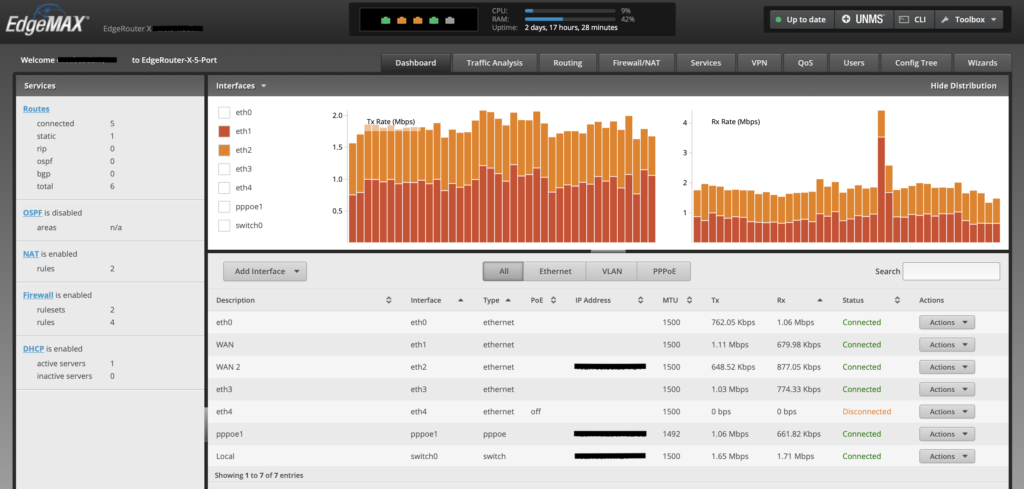Sort by the Description column arrows

(x=388, y=300)
